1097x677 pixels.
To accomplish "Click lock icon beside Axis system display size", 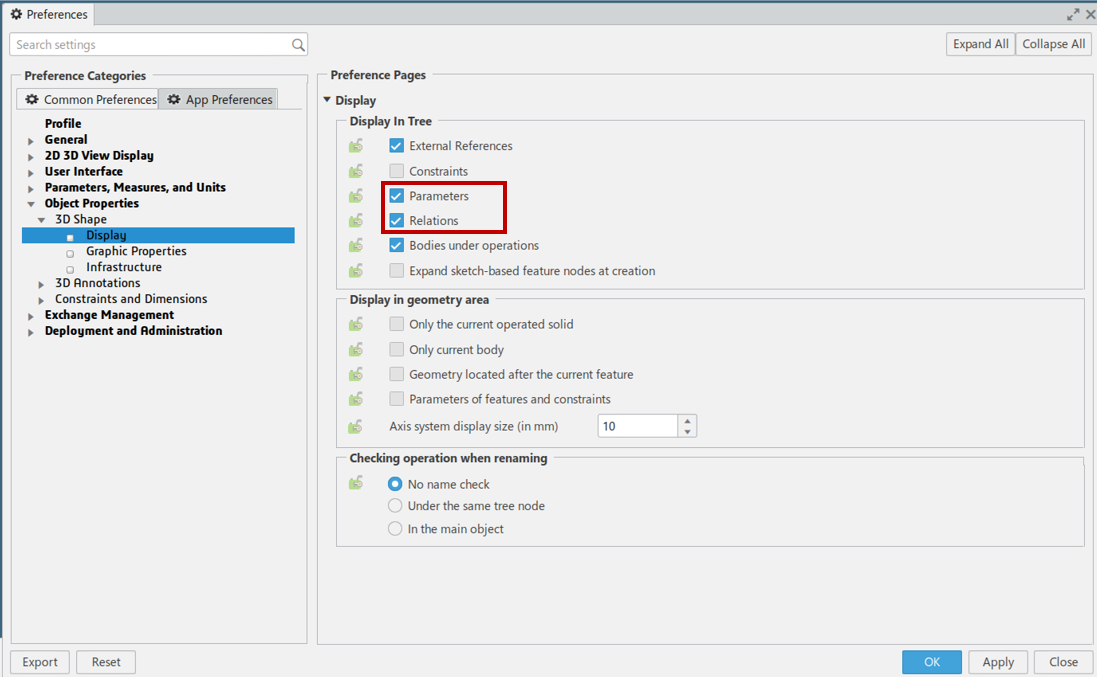I will pos(355,427).
